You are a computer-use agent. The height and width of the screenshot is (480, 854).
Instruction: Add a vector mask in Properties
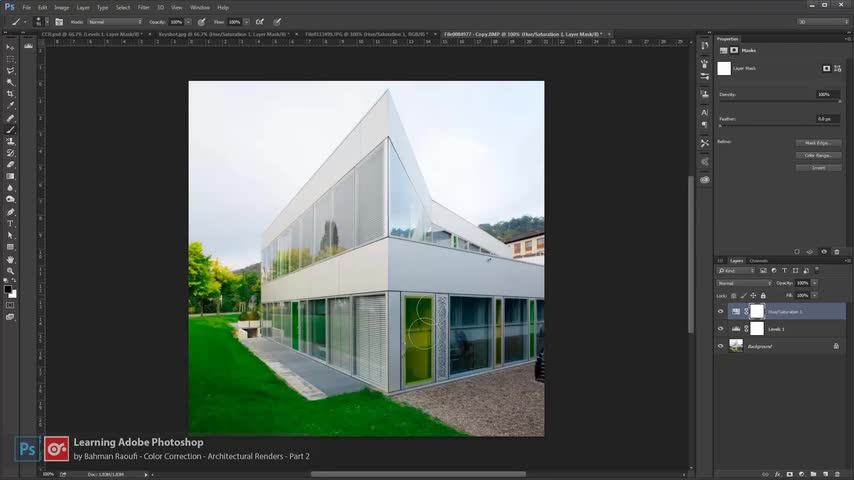coord(838,69)
